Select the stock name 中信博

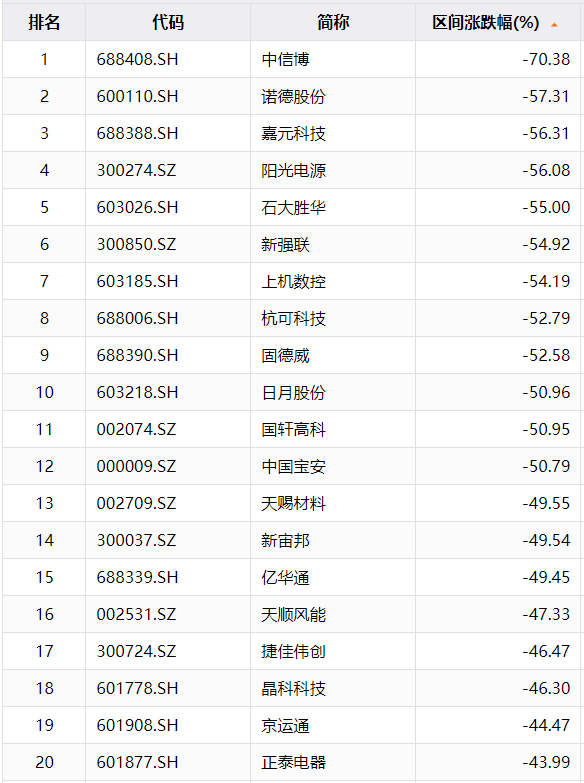[x=286, y=59]
